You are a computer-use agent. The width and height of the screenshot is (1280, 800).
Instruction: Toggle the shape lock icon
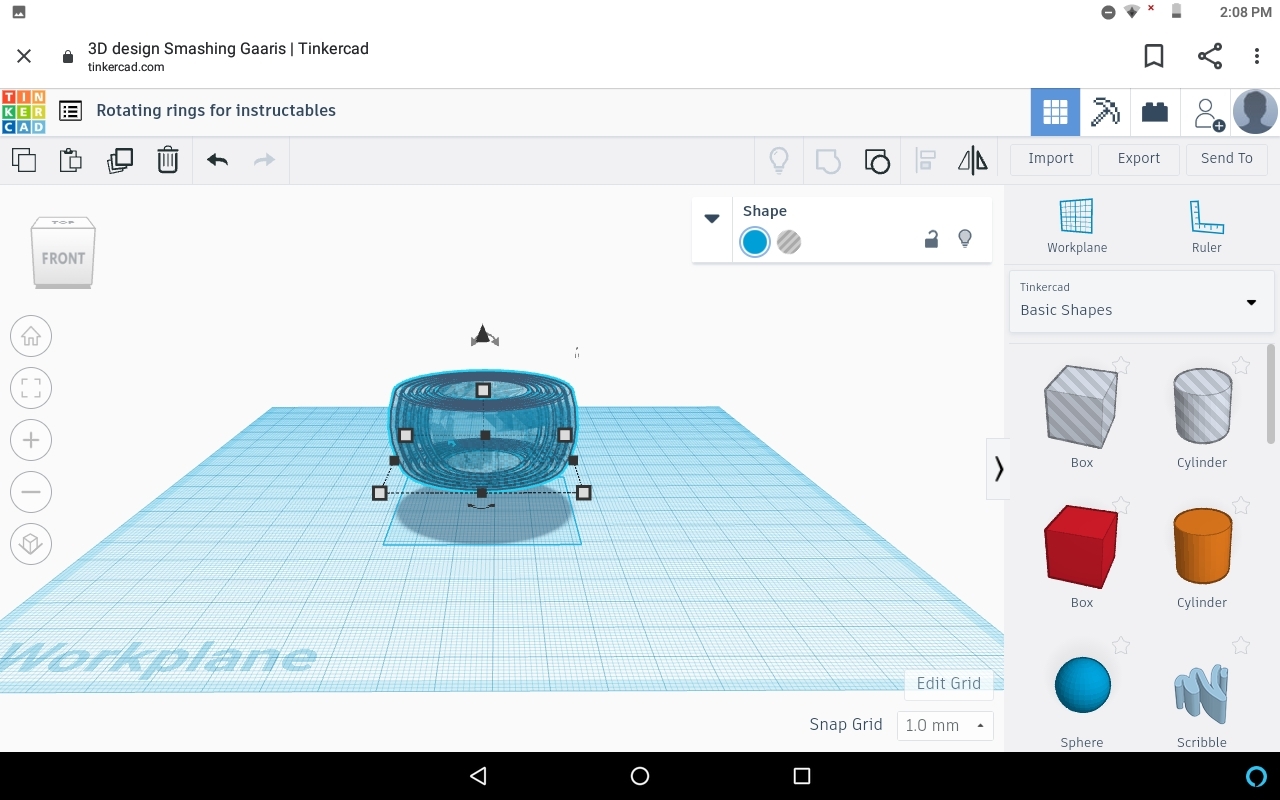931,239
